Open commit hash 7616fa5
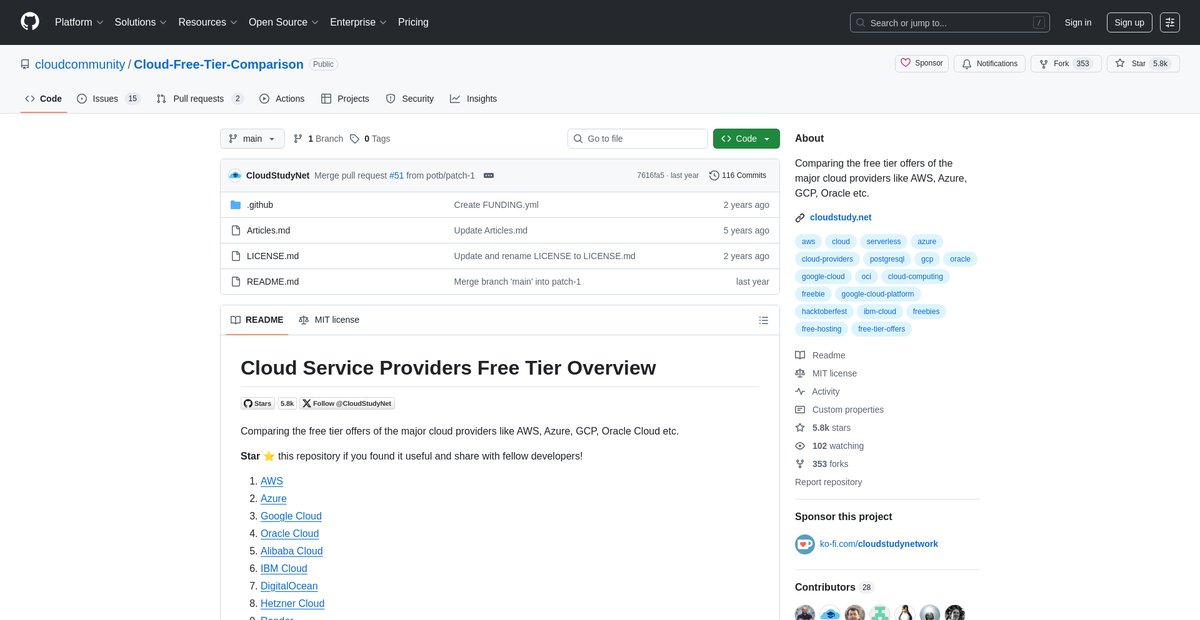The width and height of the screenshot is (1200, 620). (650, 175)
